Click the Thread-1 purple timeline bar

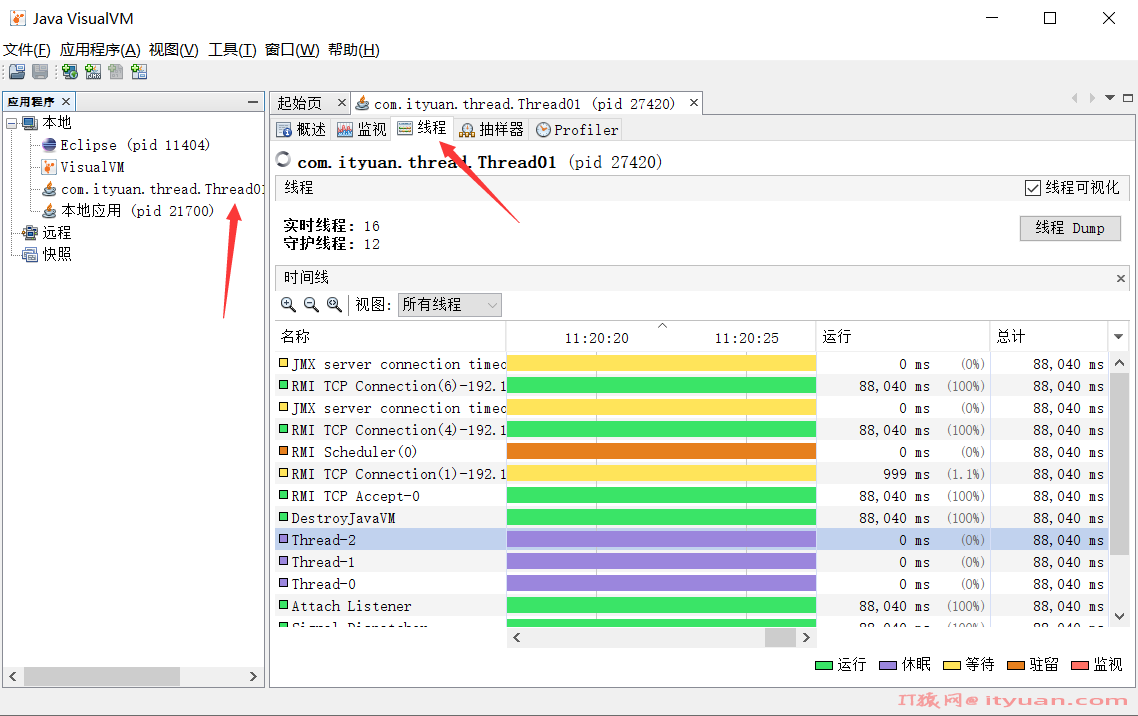[x=661, y=561]
